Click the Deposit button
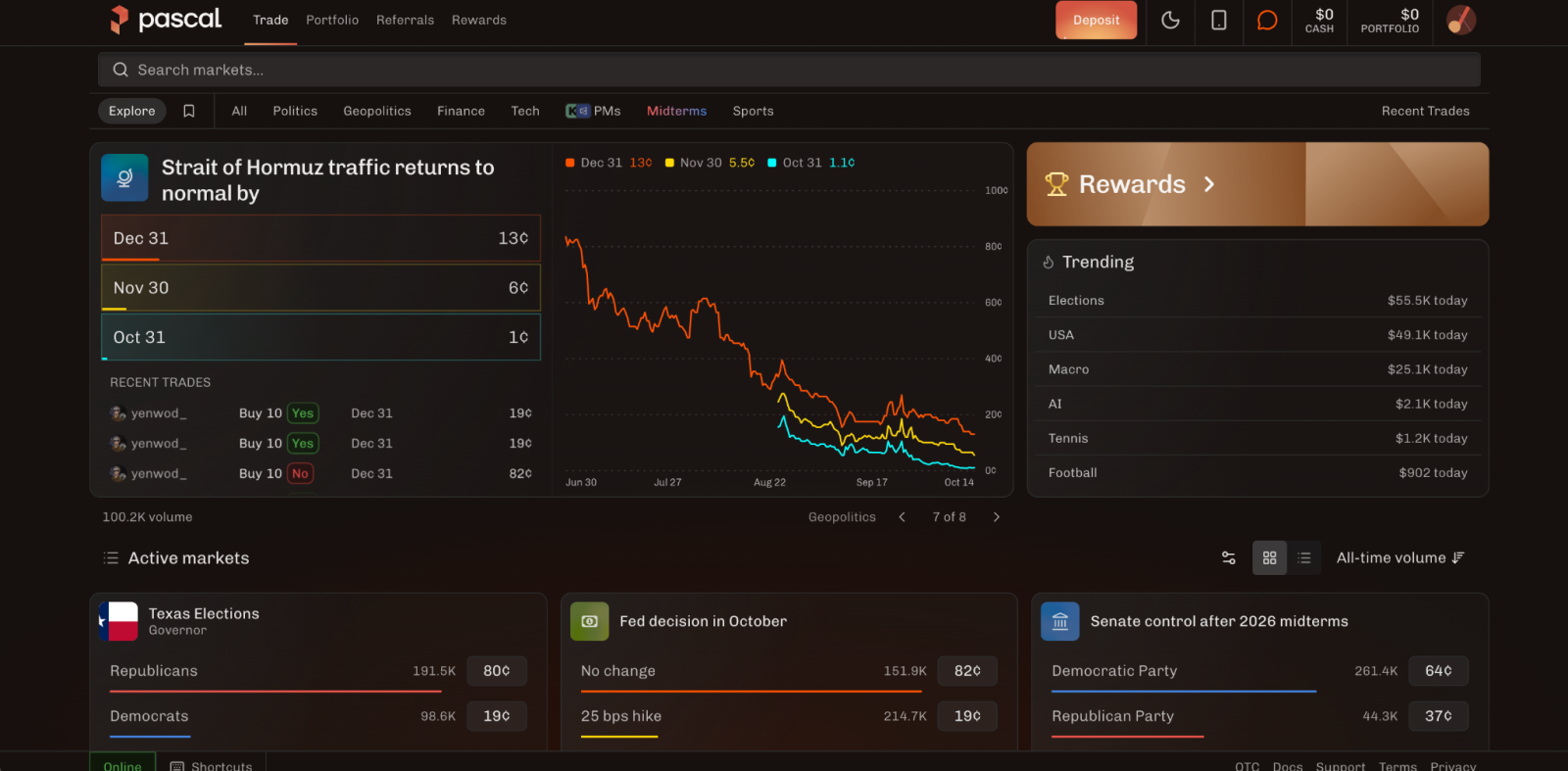This screenshot has width=1568, height=771. [x=1097, y=20]
